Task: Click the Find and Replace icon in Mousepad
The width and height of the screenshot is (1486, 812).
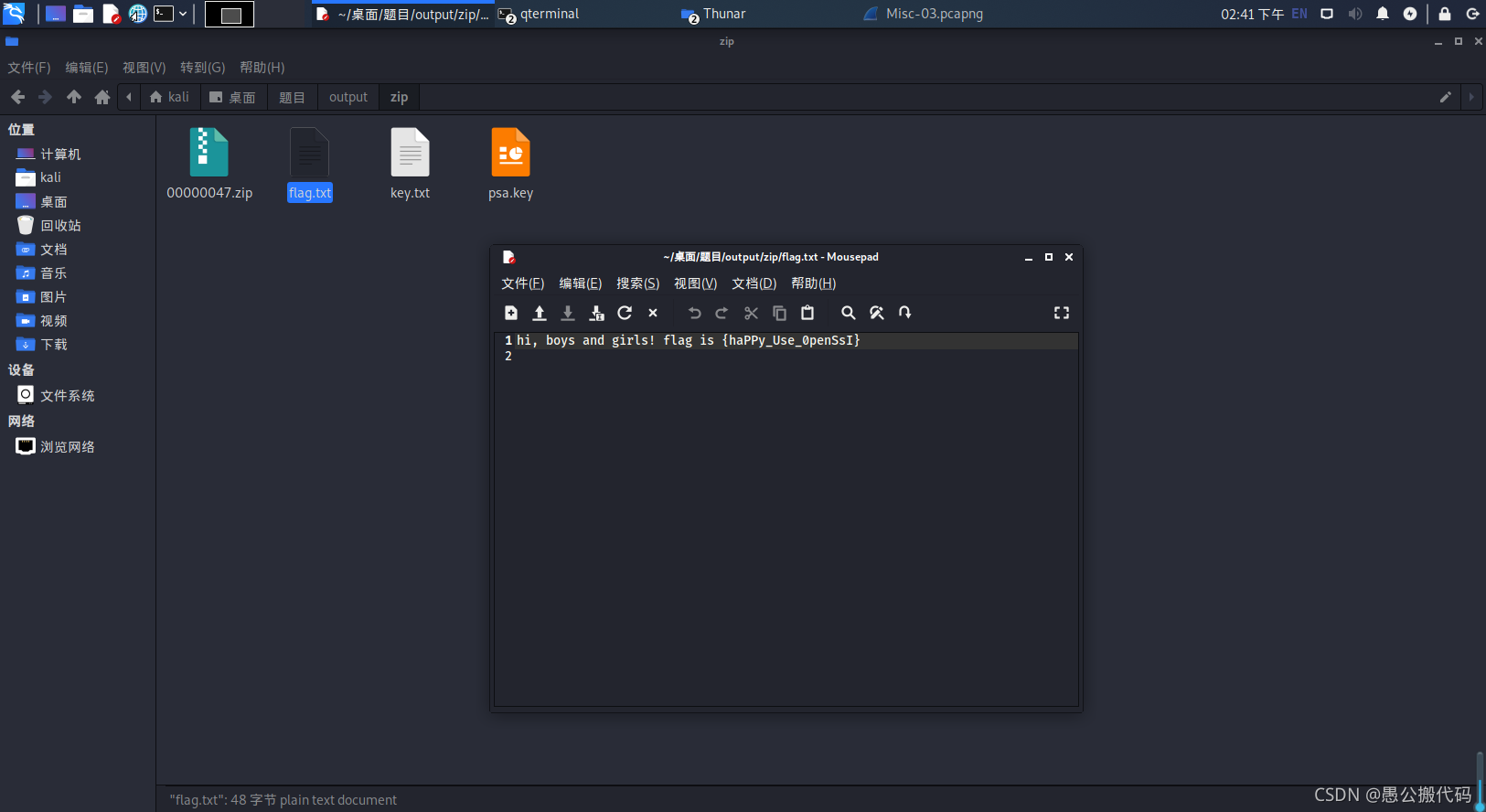Action: point(877,313)
